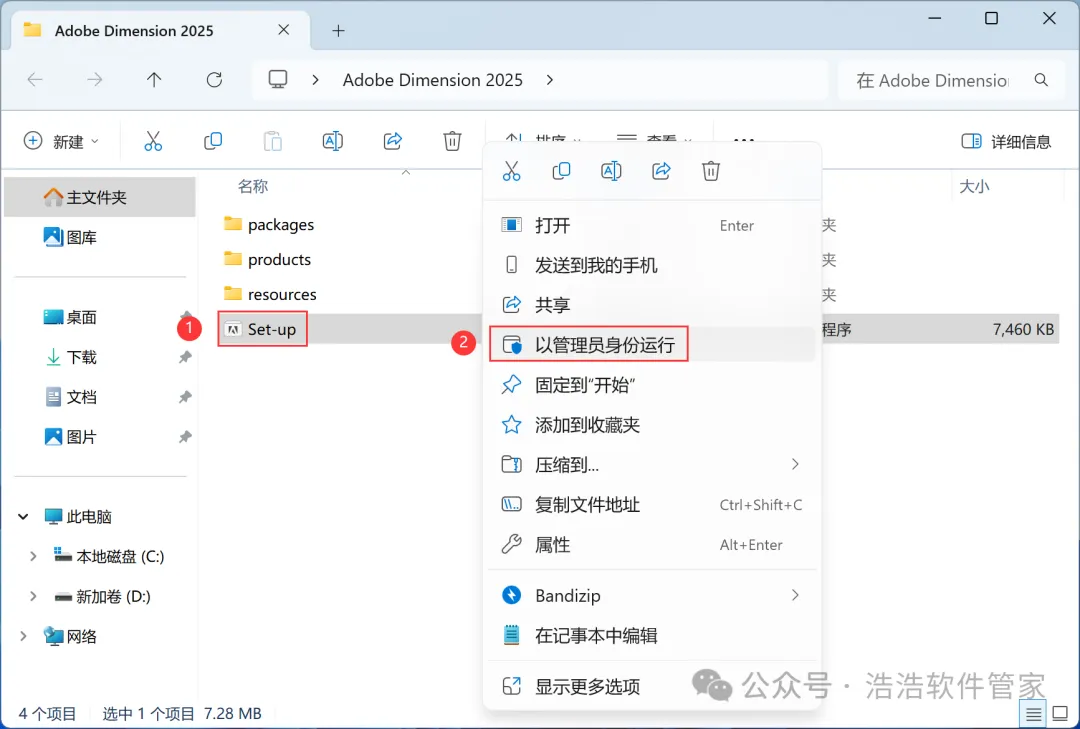
Task: Select 复制文件地址 menu entry
Action: coord(652,504)
